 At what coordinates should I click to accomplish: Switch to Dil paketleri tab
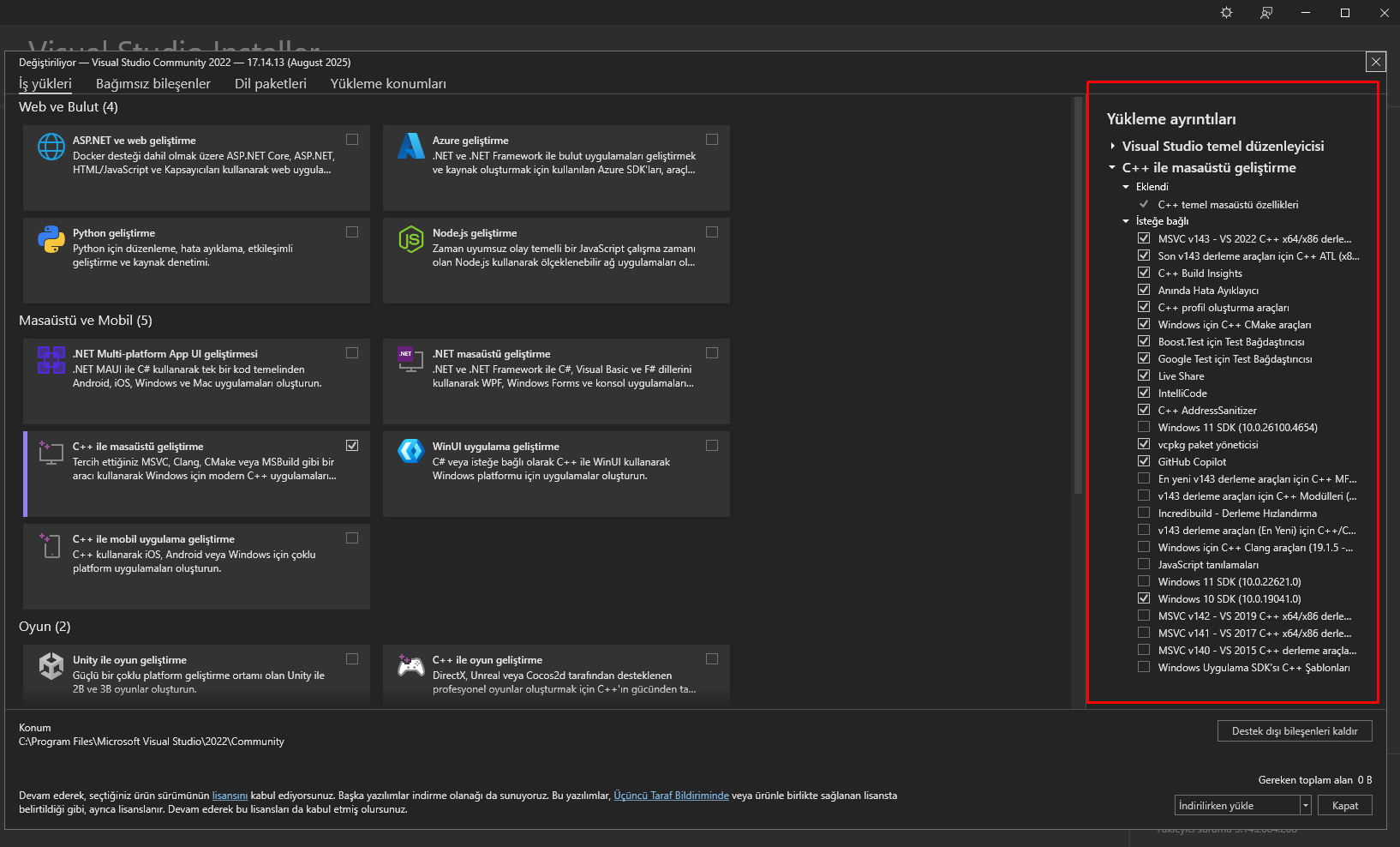coord(271,84)
